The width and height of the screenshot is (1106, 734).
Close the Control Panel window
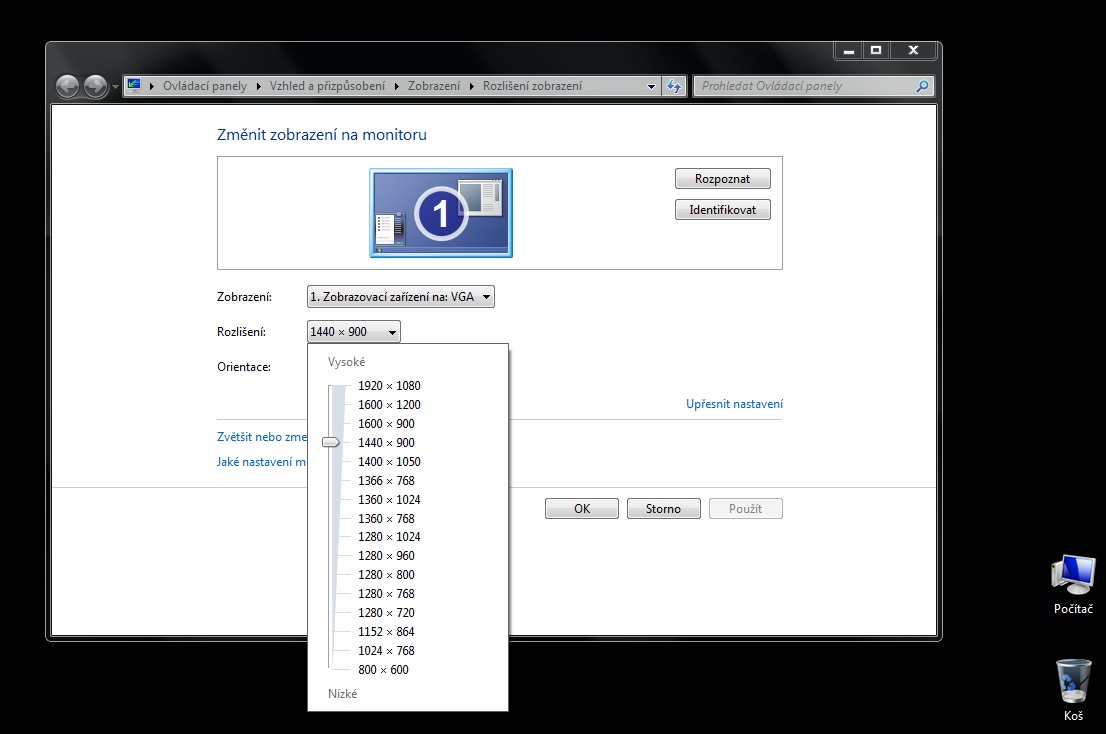pyautogui.click(x=913, y=51)
